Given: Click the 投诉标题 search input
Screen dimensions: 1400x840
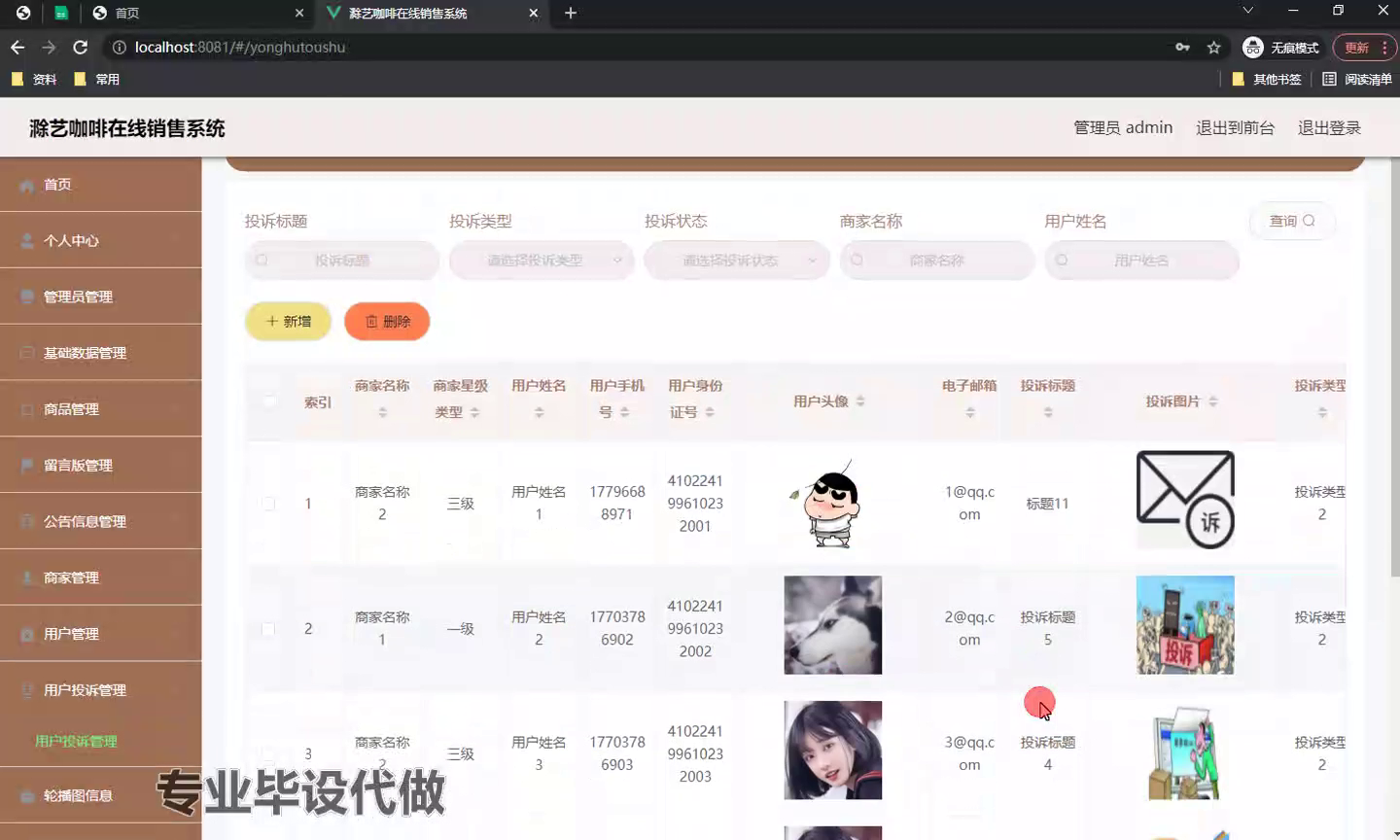Looking at the screenshot, I should [x=342, y=261].
